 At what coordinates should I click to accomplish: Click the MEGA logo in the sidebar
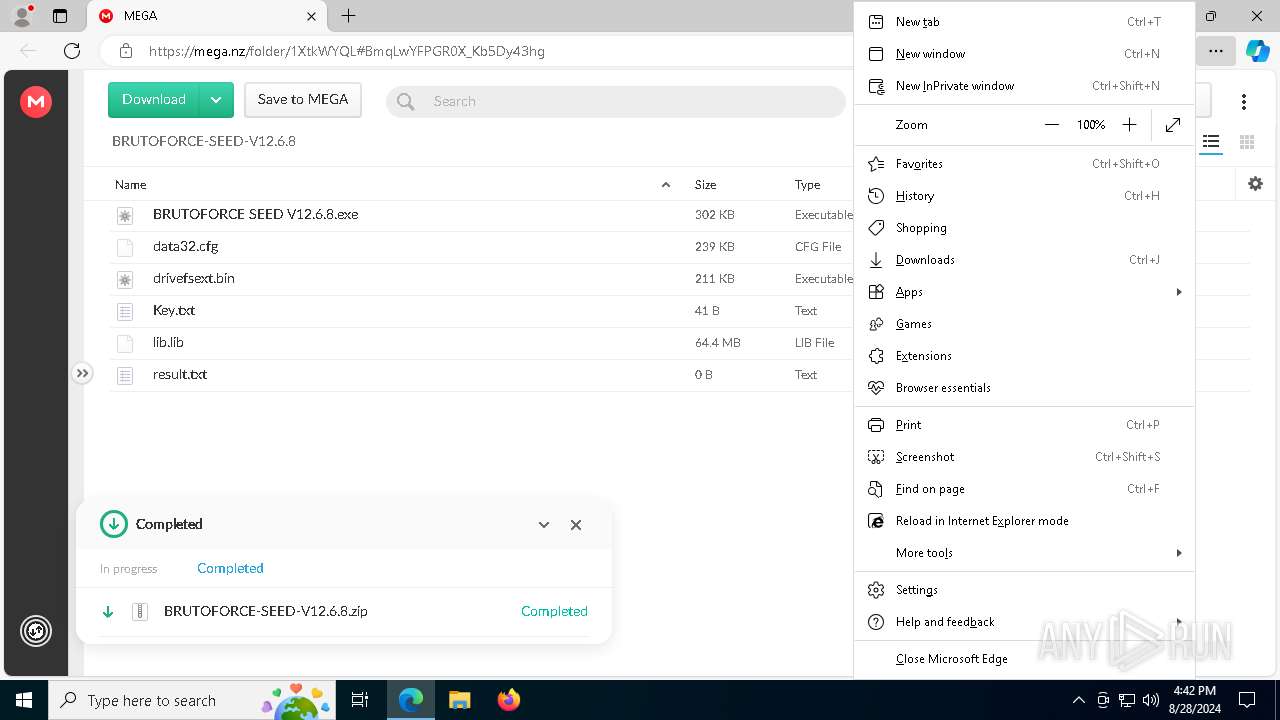point(36,101)
